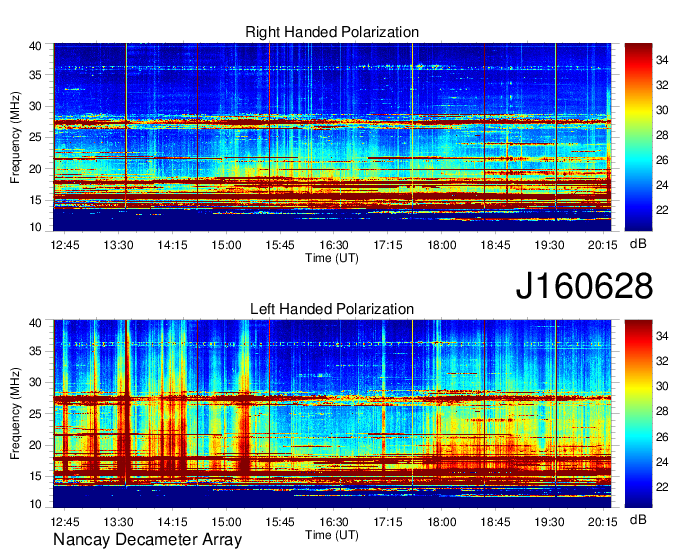680x552 pixels.
Task: Click the 22 dB value on Right Handed colorbar
Action: [662, 210]
